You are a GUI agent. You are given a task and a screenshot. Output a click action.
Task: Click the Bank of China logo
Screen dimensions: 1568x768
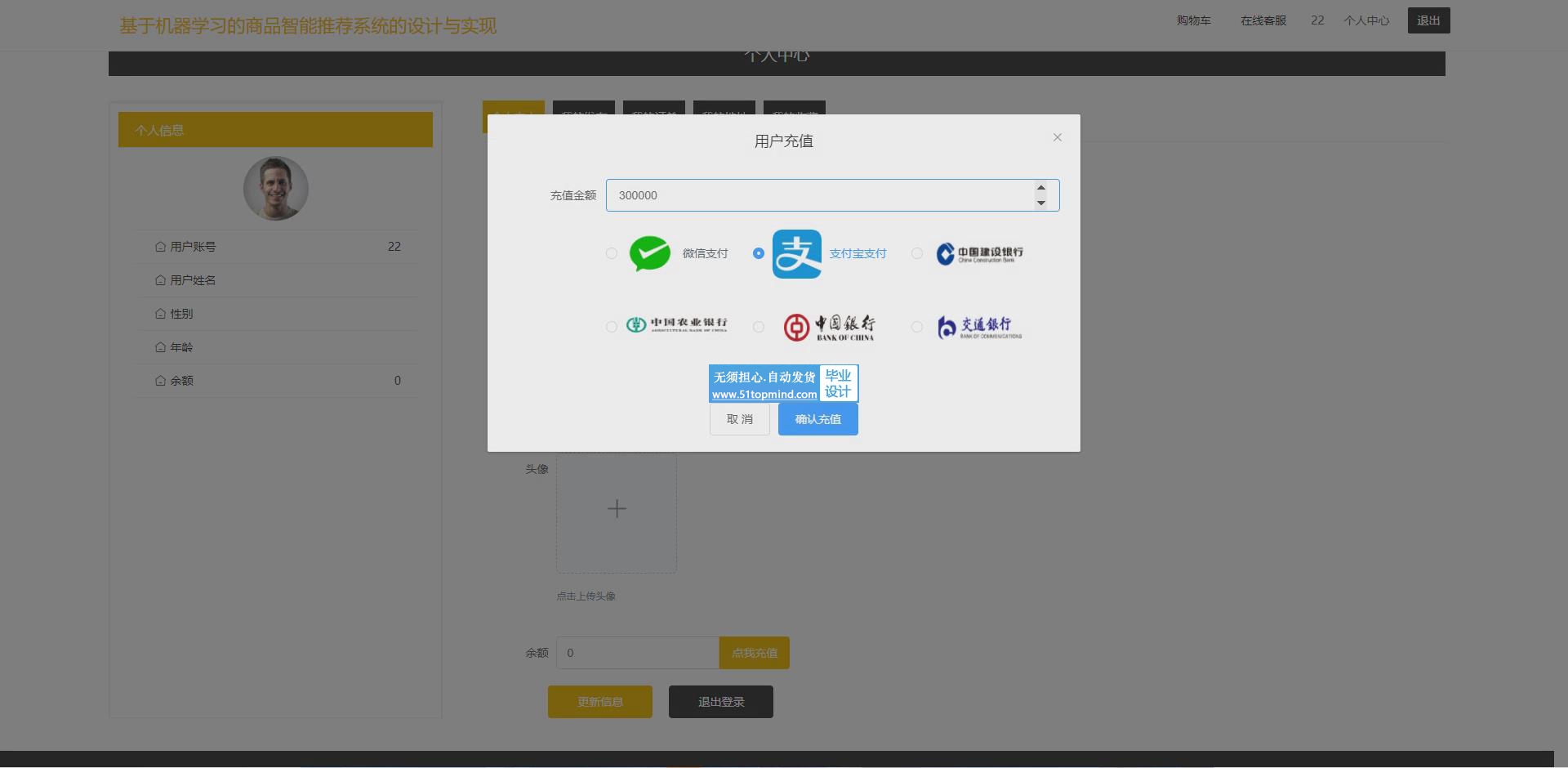(x=829, y=327)
